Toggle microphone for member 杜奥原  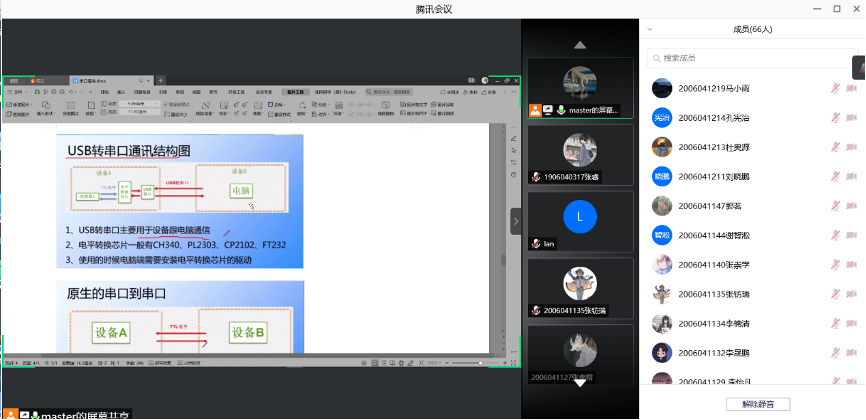pyautogui.click(x=835, y=148)
